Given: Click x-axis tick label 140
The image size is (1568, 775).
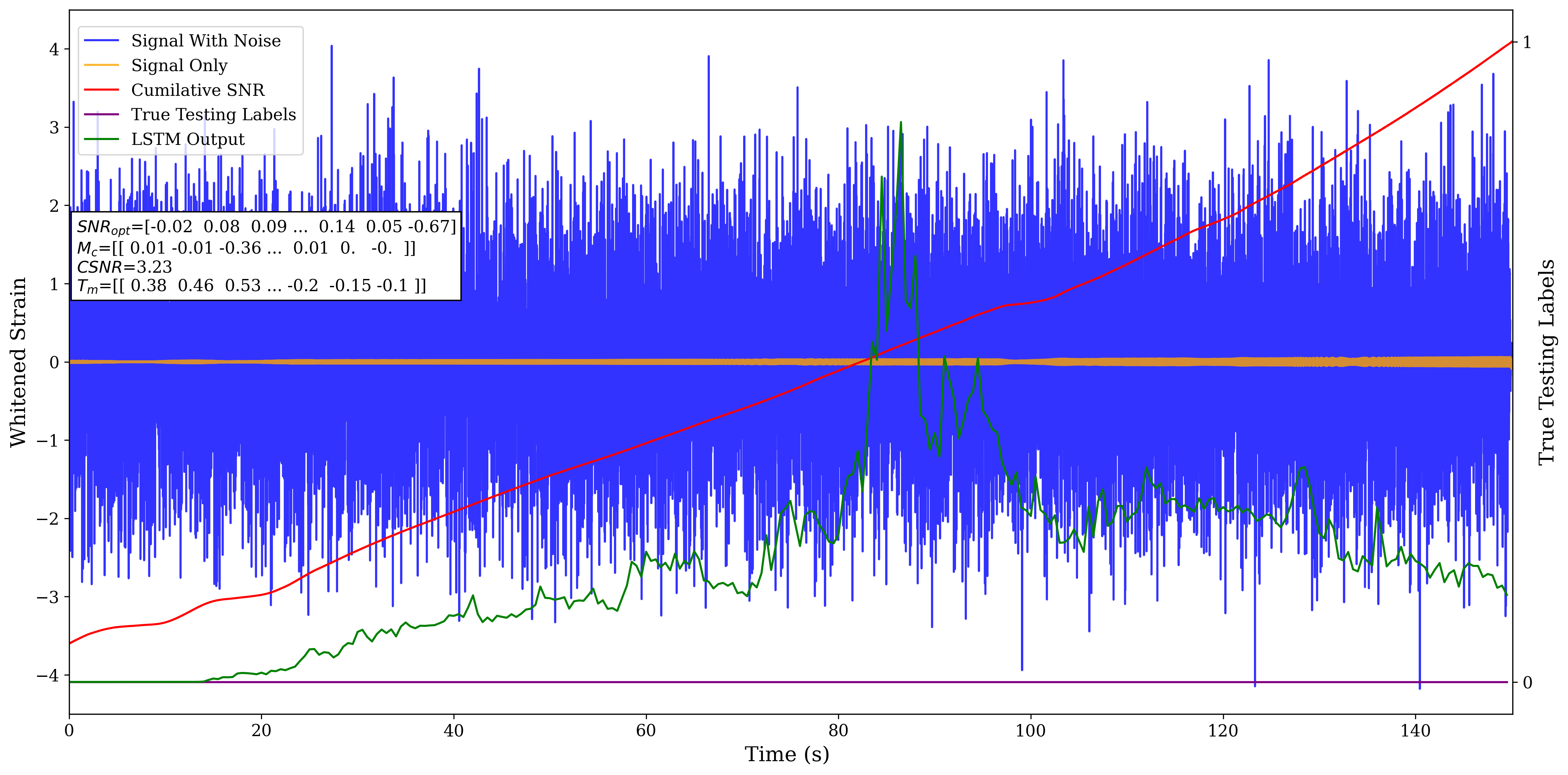Looking at the screenshot, I should point(1415,730).
